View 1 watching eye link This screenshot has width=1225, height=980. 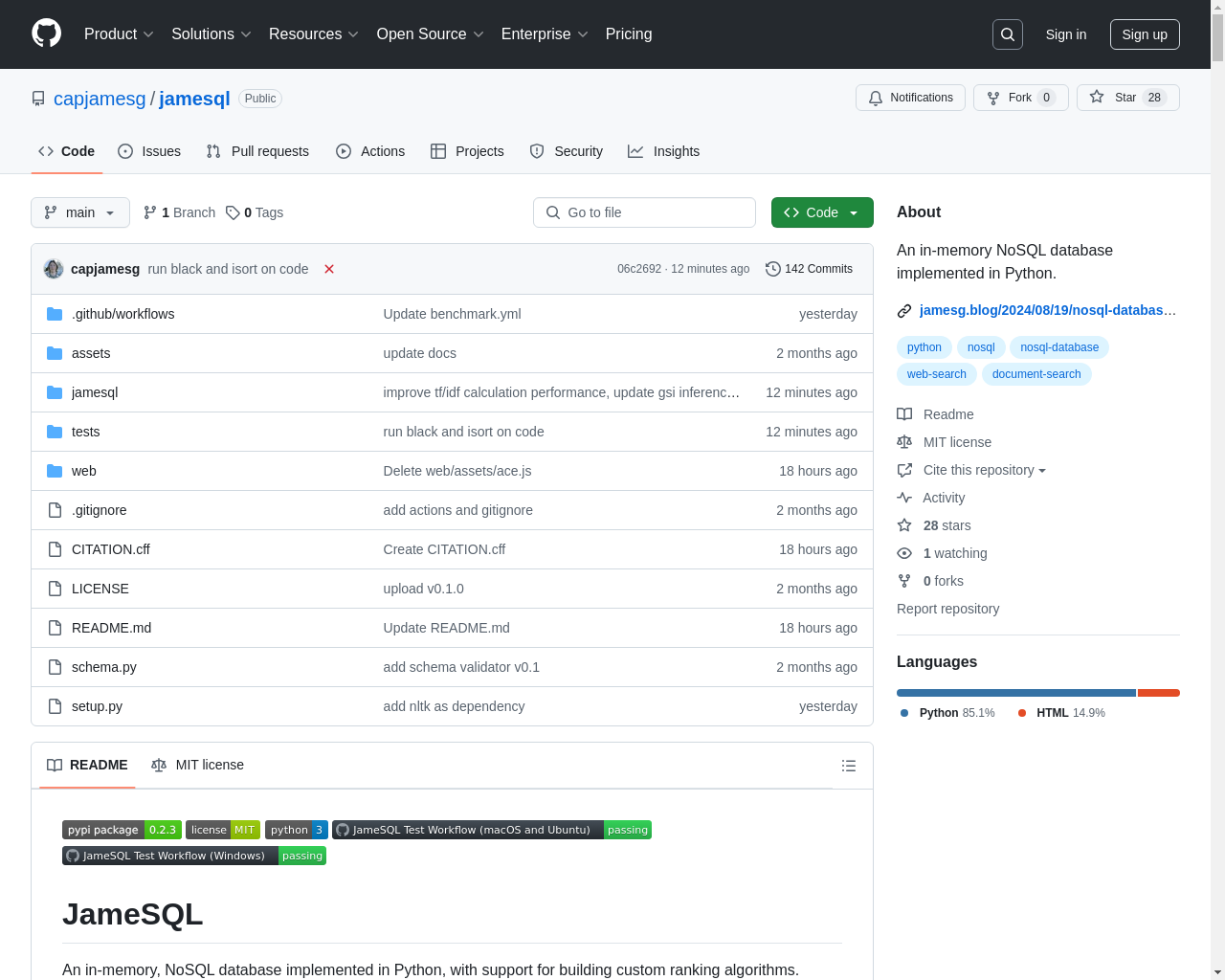942,553
